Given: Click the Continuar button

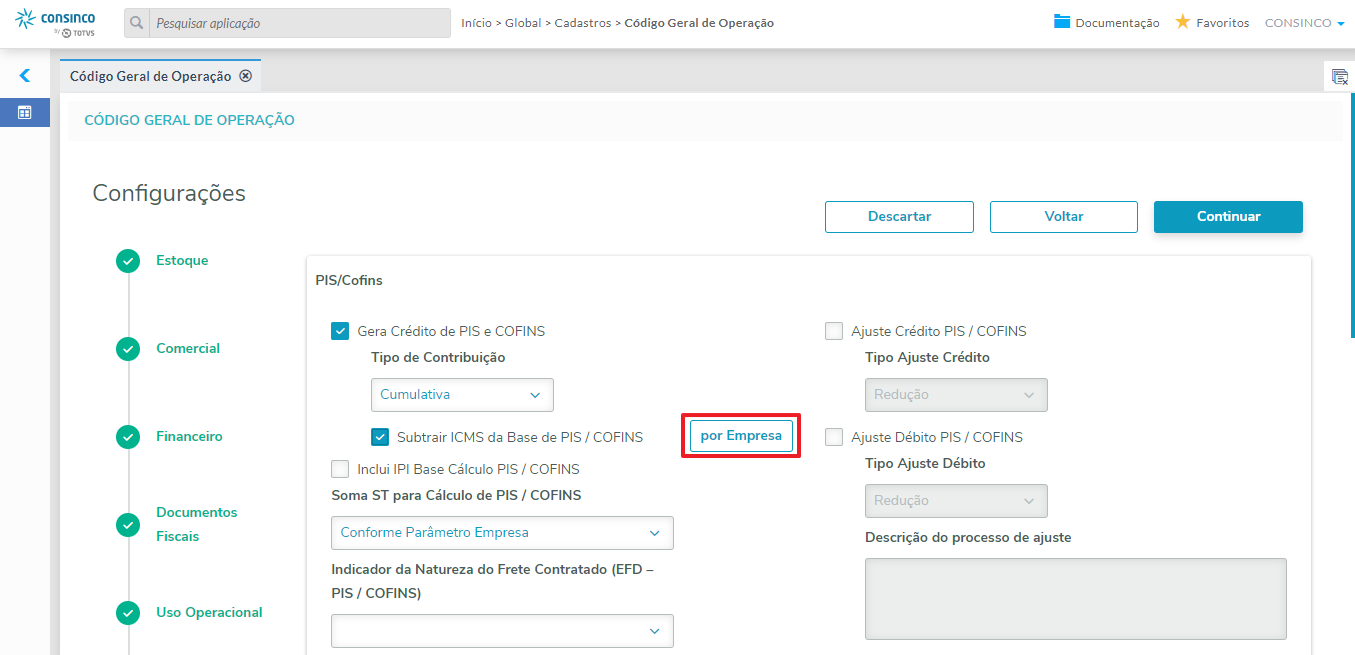Looking at the screenshot, I should tap(1228, 217).
